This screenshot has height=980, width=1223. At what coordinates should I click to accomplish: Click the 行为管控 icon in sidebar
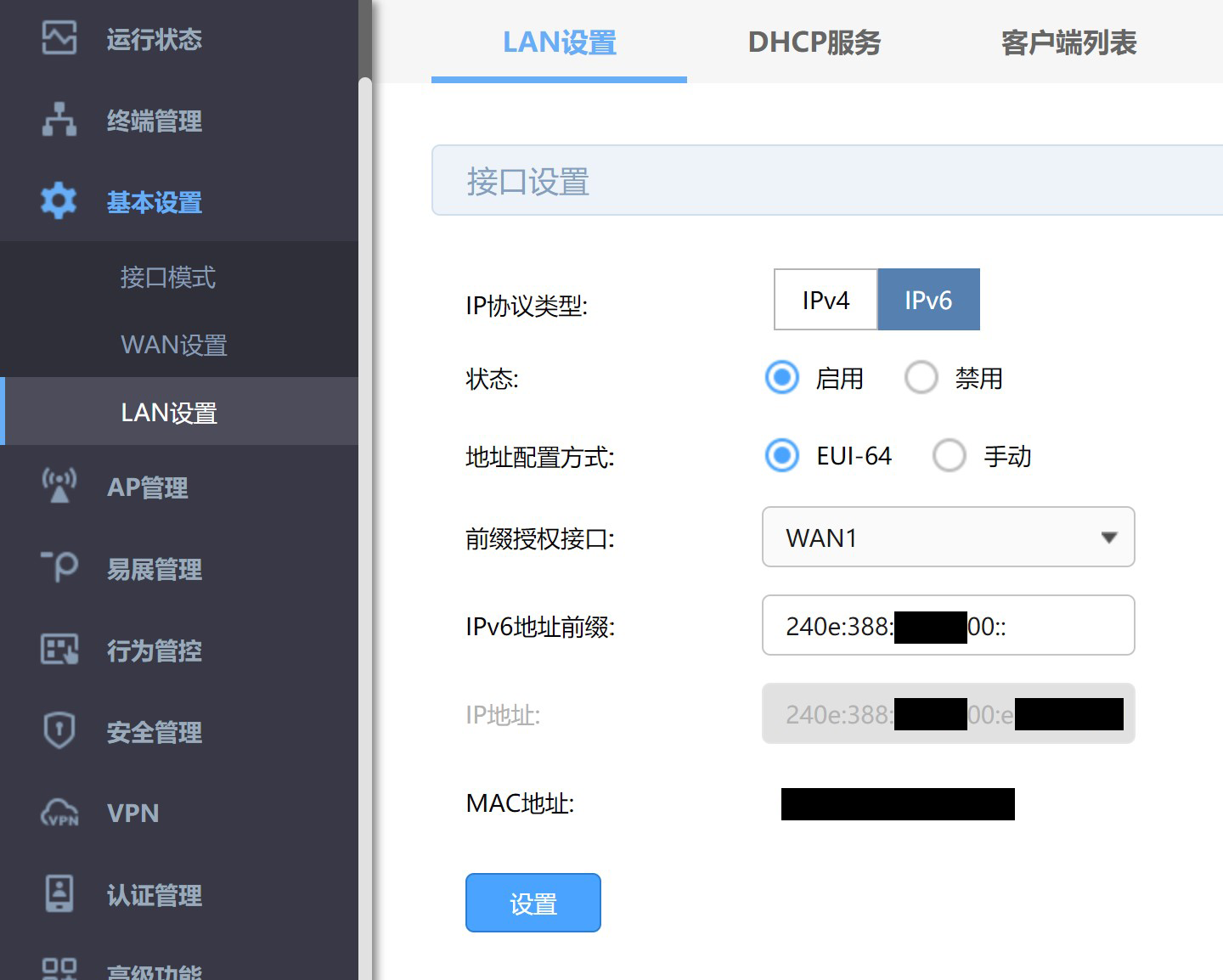point(59,650)
